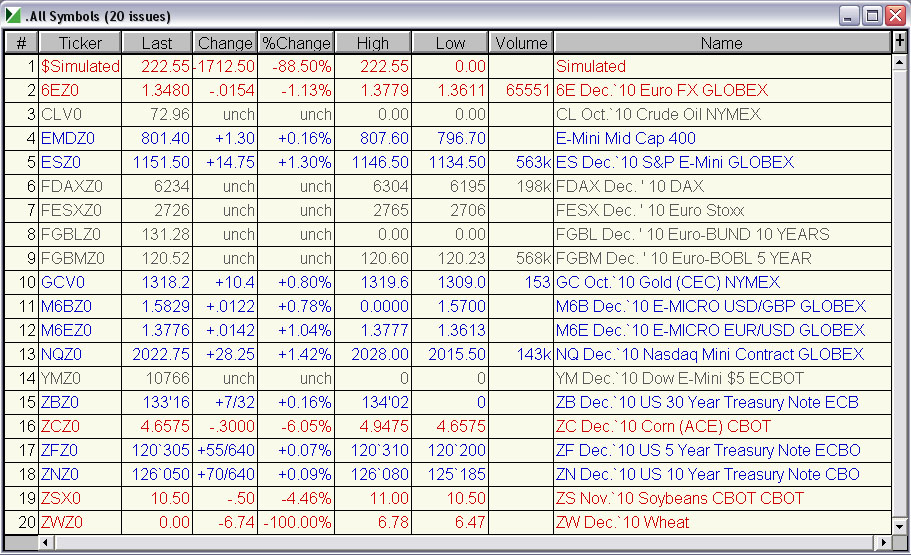Screen dimensions: 911x555
Task: Click the name 6E Dec.`10 Euro FX GLOBEX
Action: coord(662,90)
